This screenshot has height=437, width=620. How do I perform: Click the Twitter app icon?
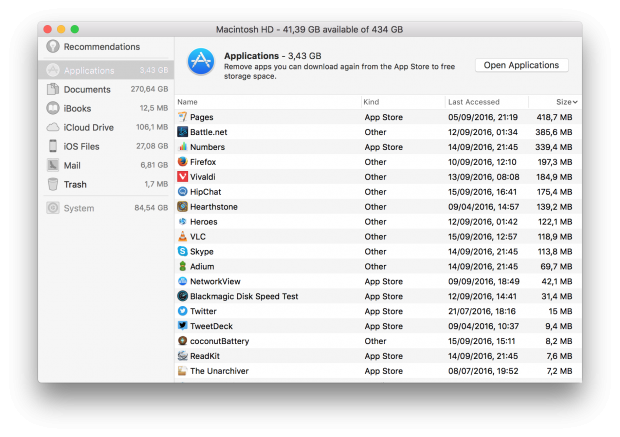(182, 311)
